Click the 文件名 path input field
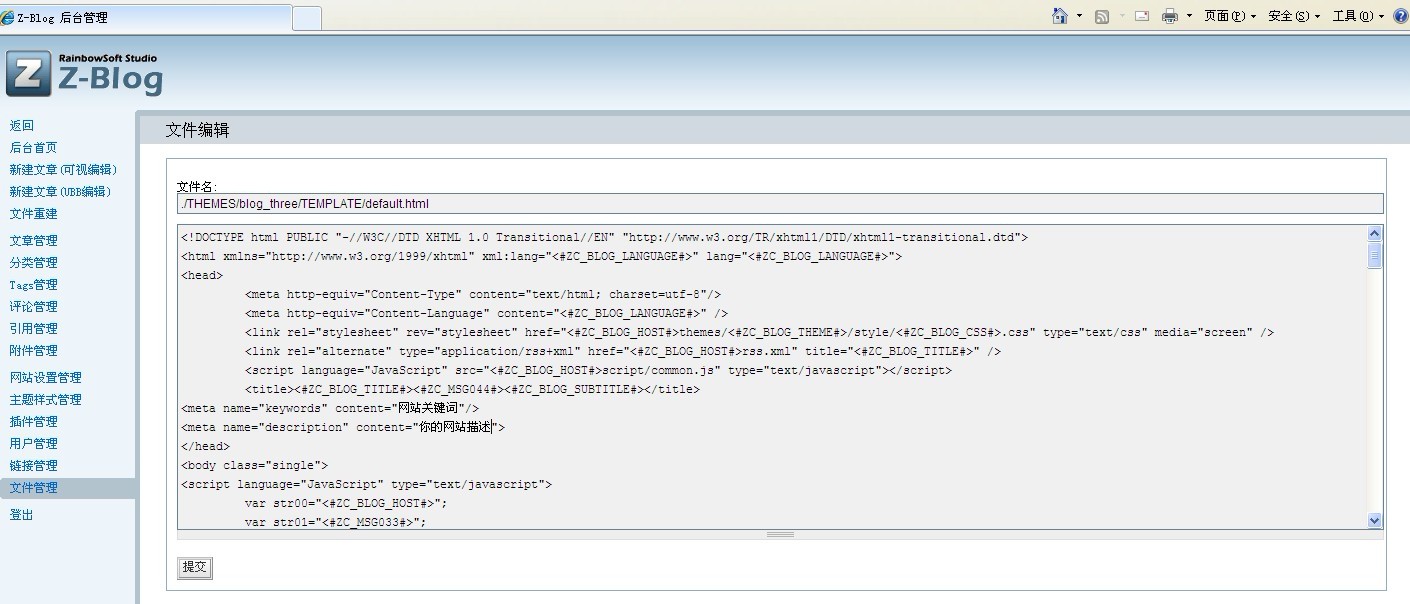The image size is (1410, 604). click(x=780, y=203)
